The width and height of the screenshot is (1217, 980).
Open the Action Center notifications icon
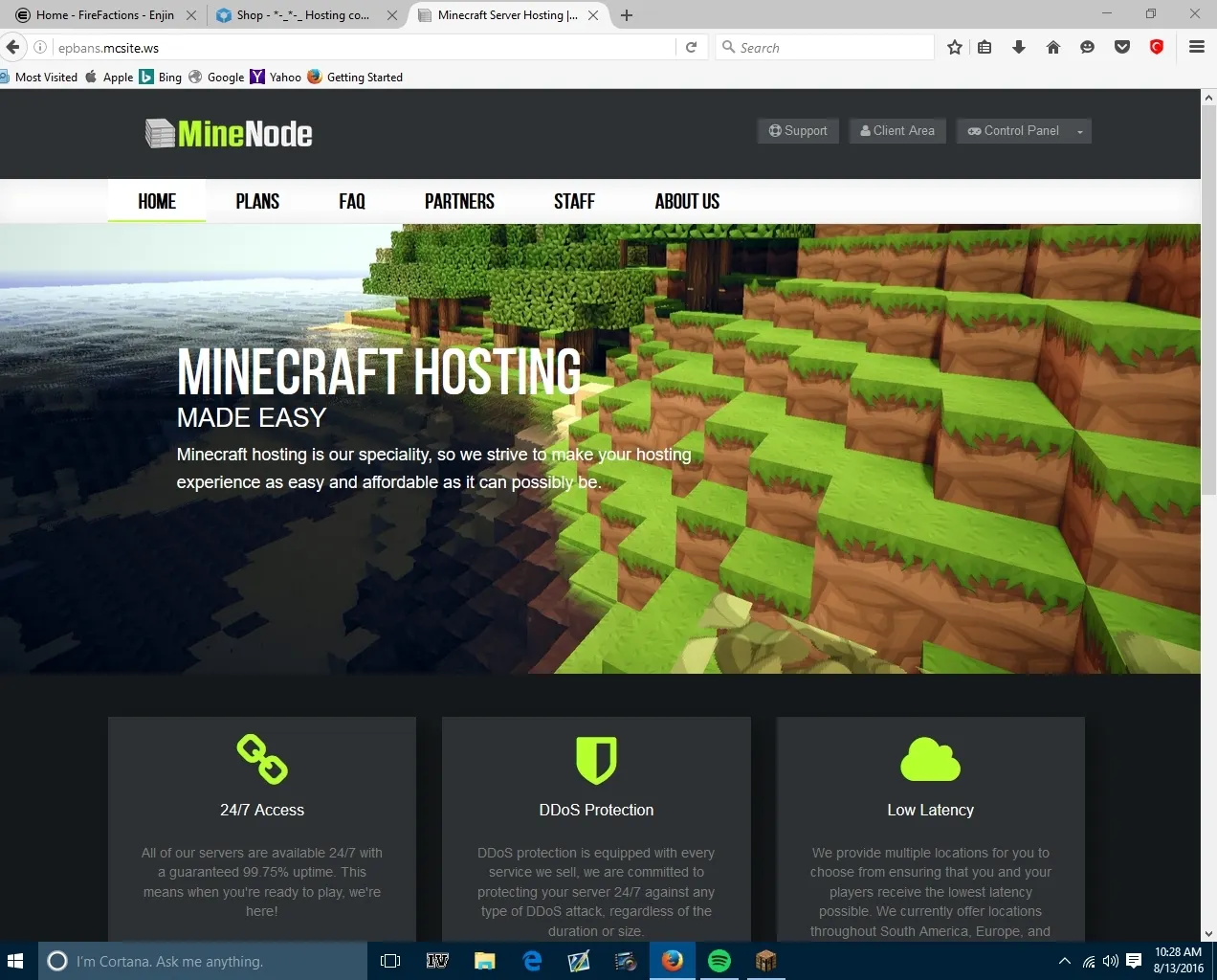pyautogui.click(x=1134, y=961)
